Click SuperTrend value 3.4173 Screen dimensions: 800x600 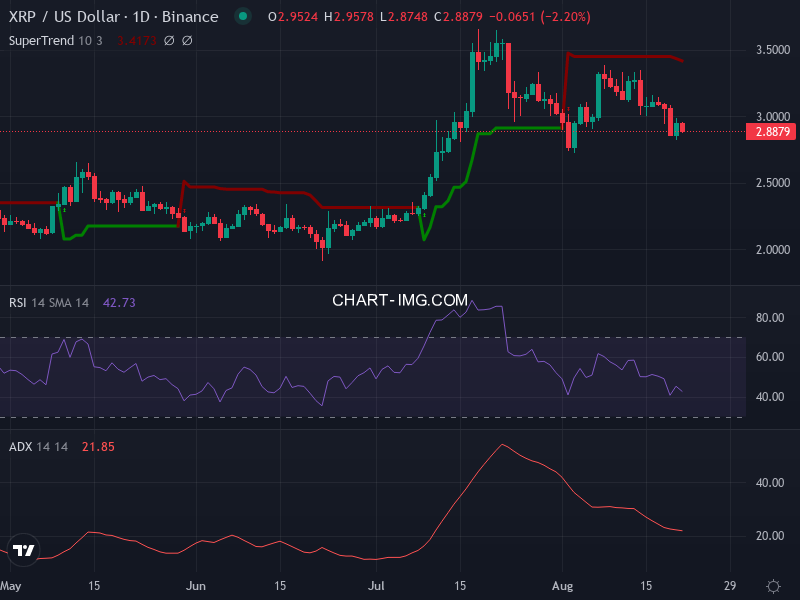coord(137,40)
